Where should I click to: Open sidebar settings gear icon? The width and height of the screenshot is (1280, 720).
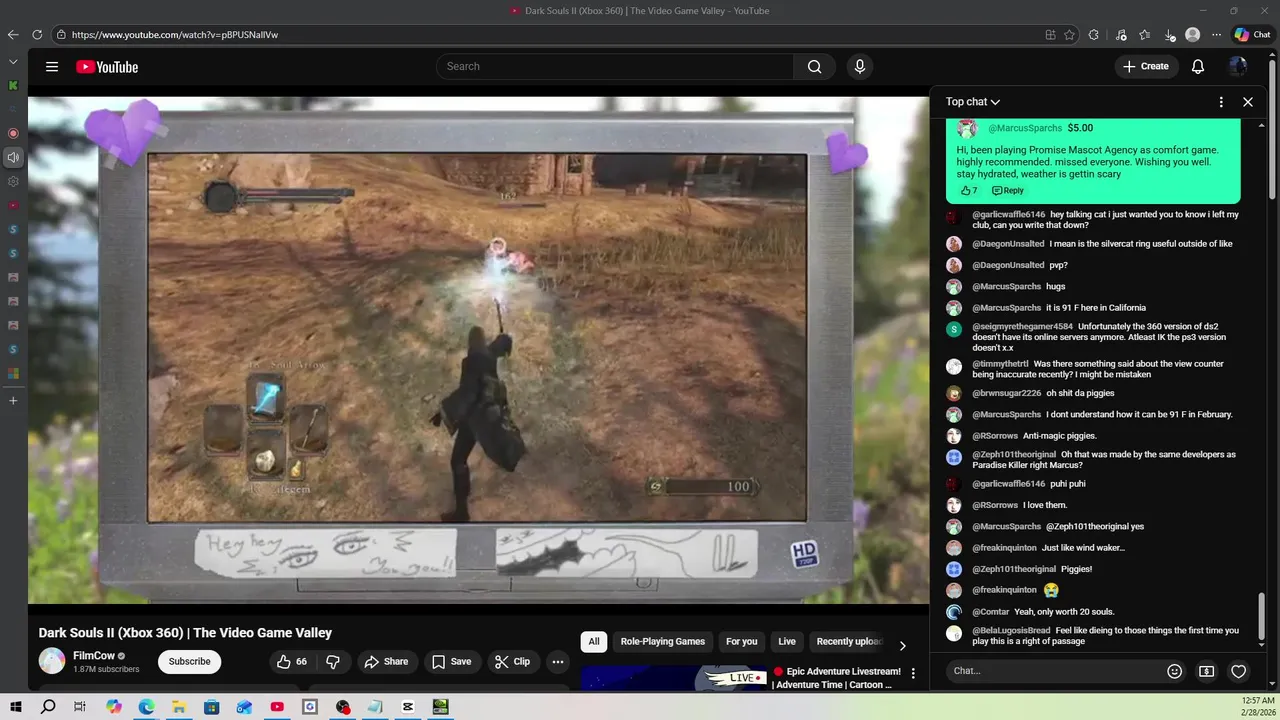[13, 181]
